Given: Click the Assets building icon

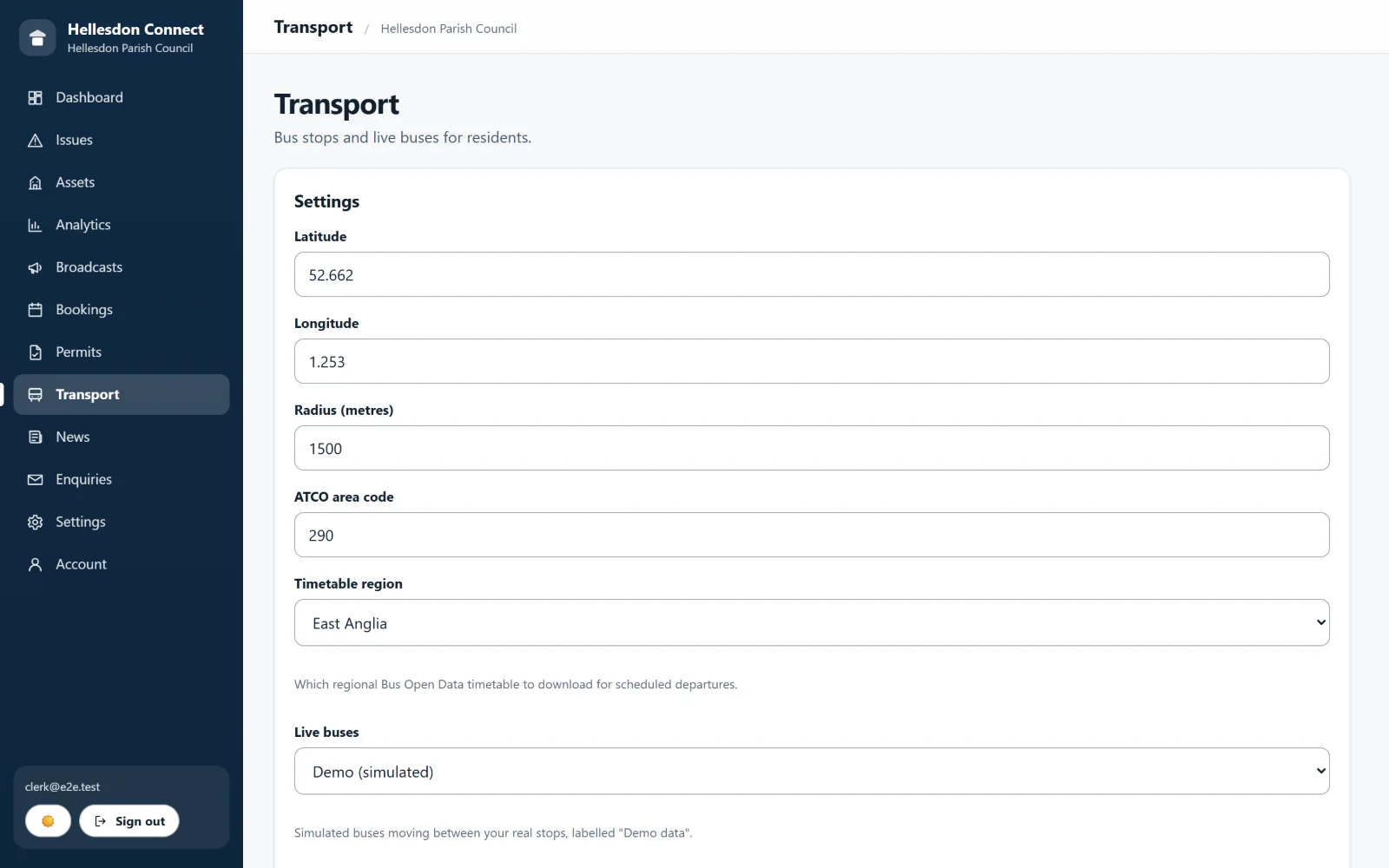Looking at the screenshot, I should click(36, 183).
